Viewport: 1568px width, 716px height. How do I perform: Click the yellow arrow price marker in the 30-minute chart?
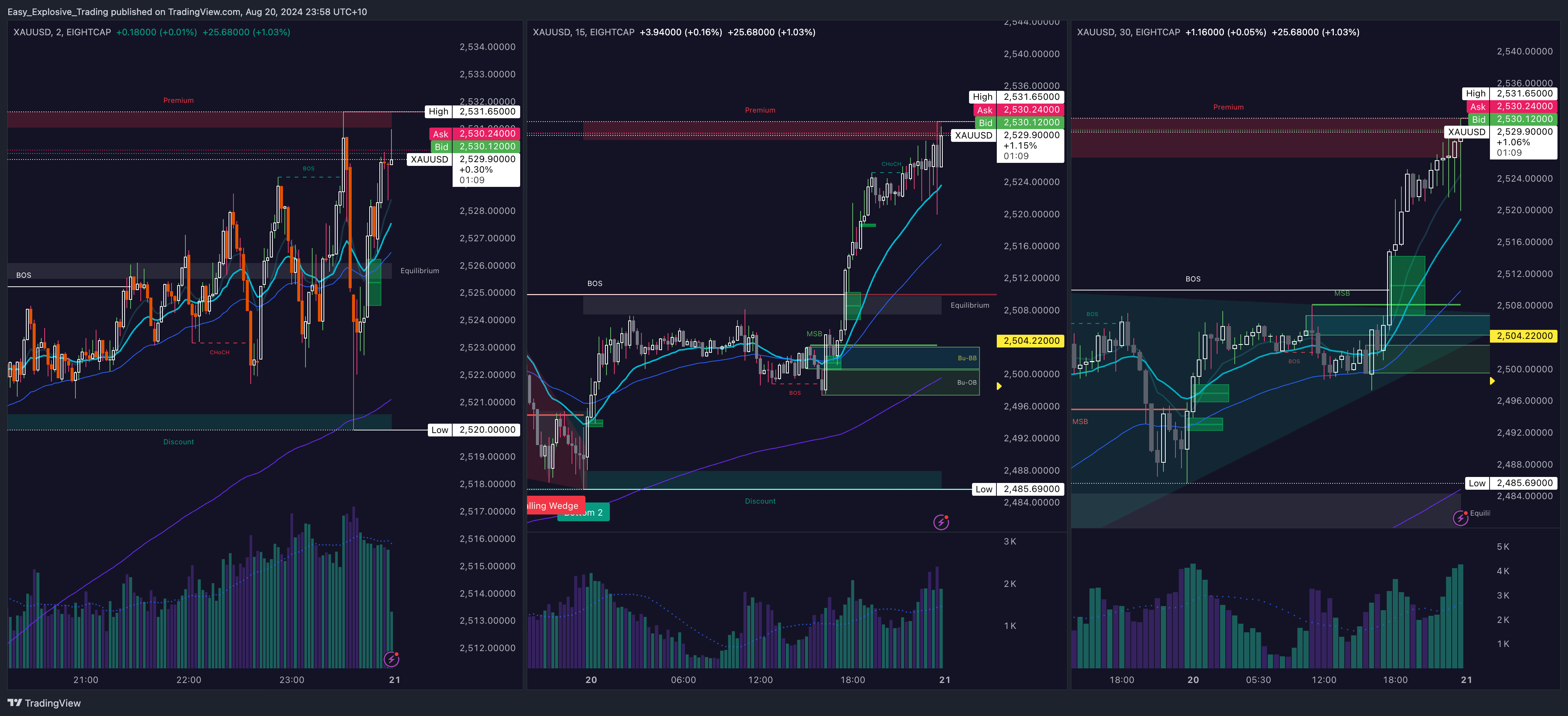click(x=1492, y=381)
